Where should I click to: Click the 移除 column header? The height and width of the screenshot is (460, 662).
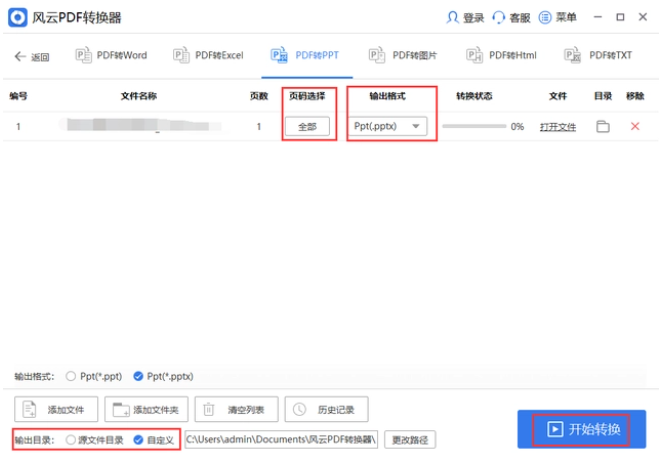(x=635, y=96)
